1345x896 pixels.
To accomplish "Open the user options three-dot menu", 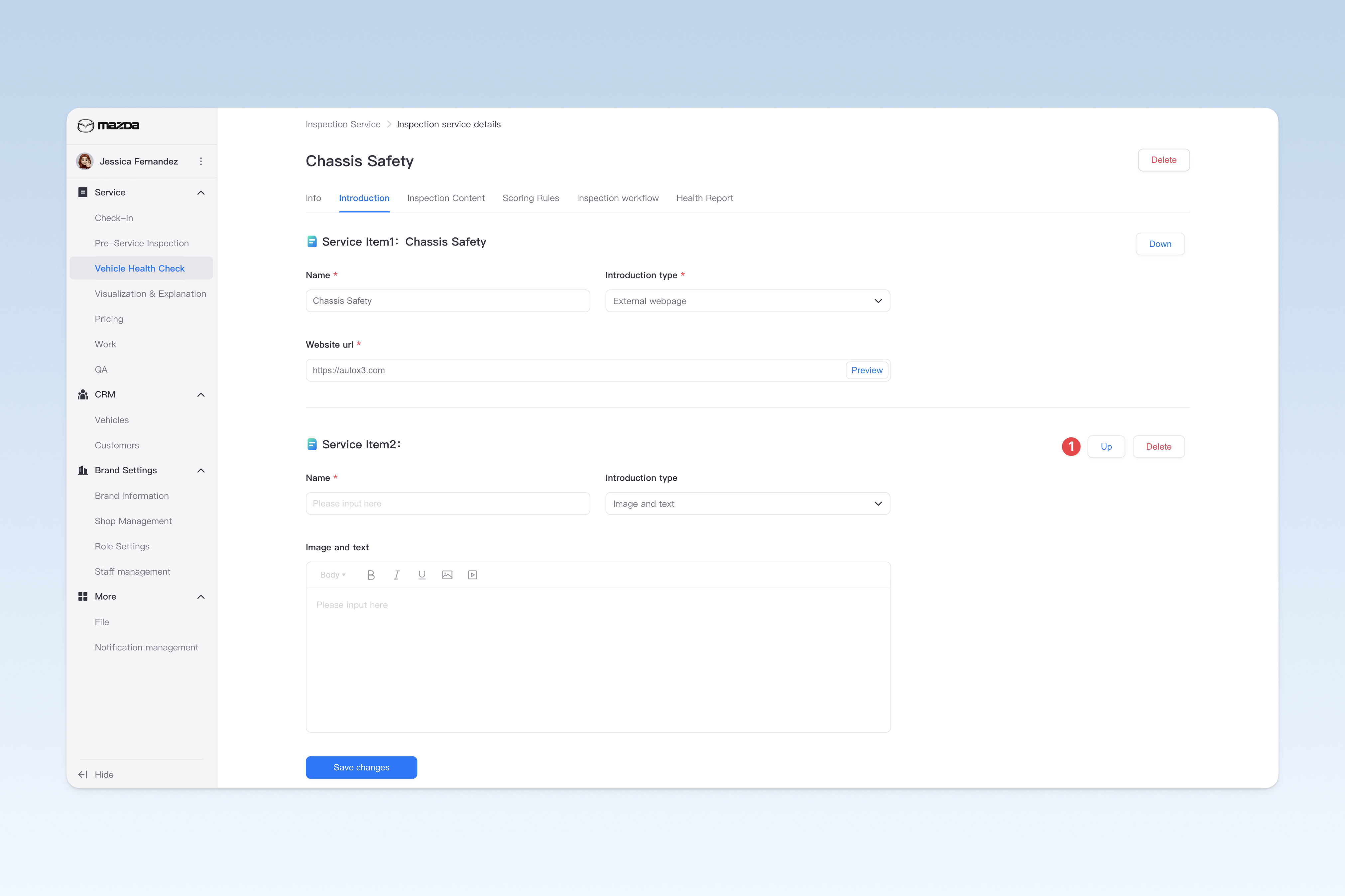I will pyautogui.click(x=201, y=161).
